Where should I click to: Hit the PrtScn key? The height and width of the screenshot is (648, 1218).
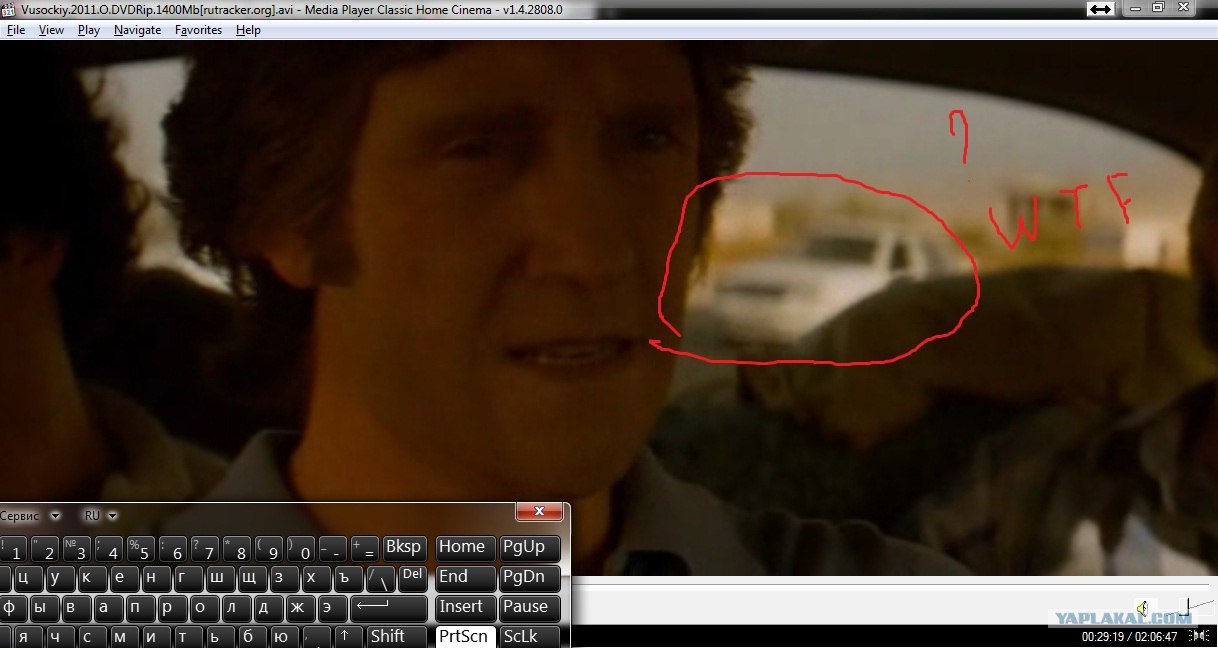tap(466, 636)
